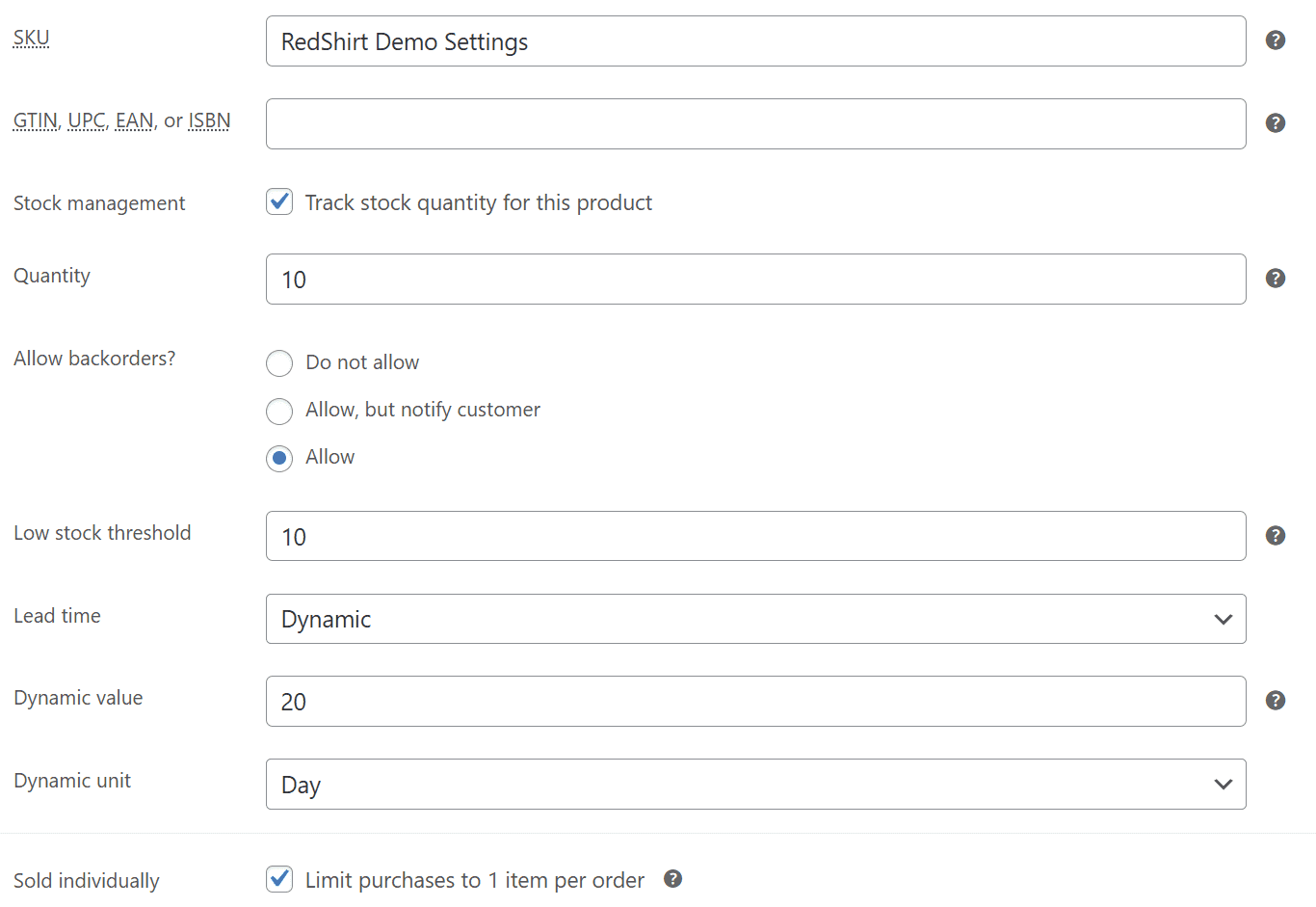1316x907 pixels.
Task: Click into the Quantity input field
Action: pos(755,279)
